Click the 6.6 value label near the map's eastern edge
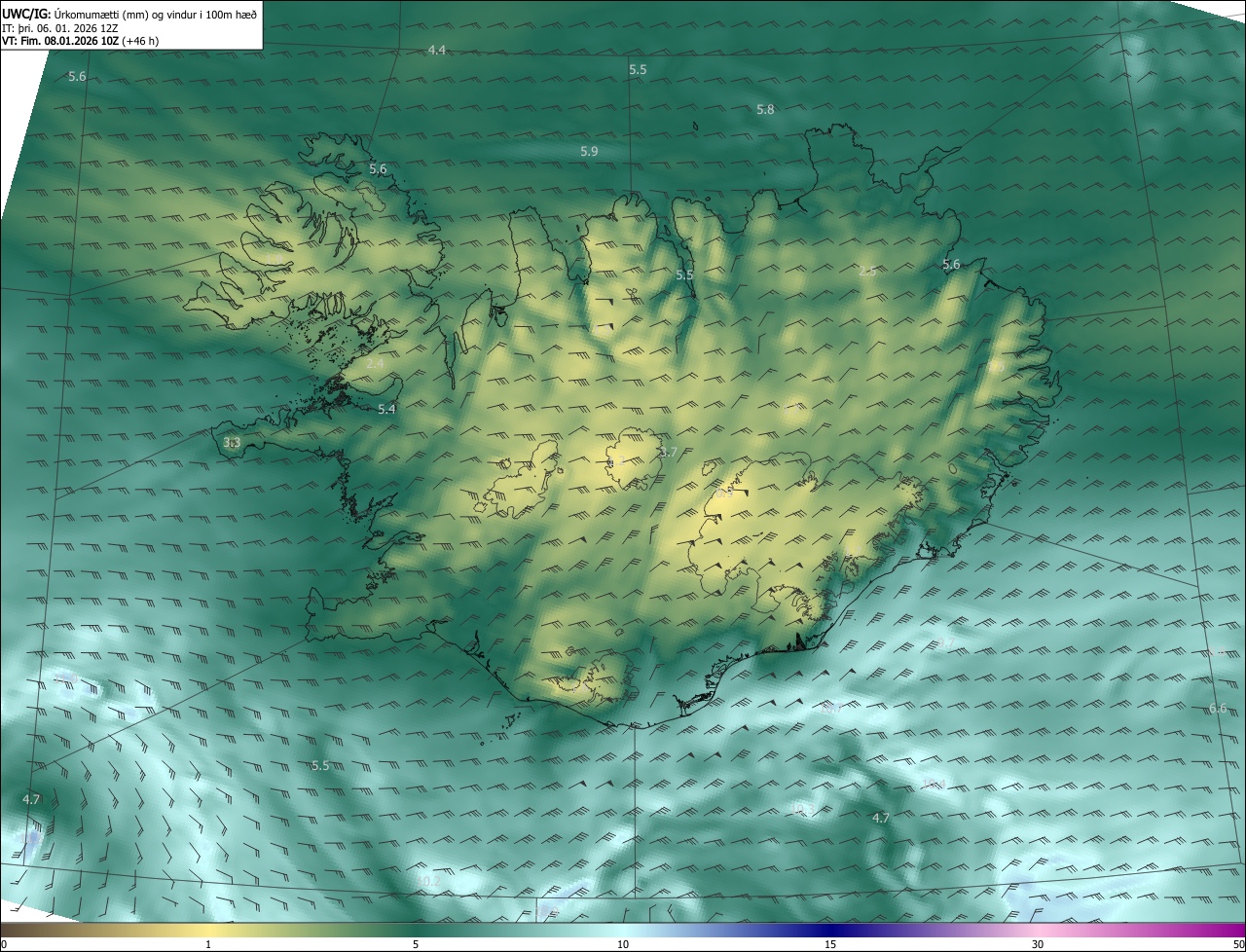This screenshot has height=952, width=1246. pyautogui.click(x=1218, y=709)
